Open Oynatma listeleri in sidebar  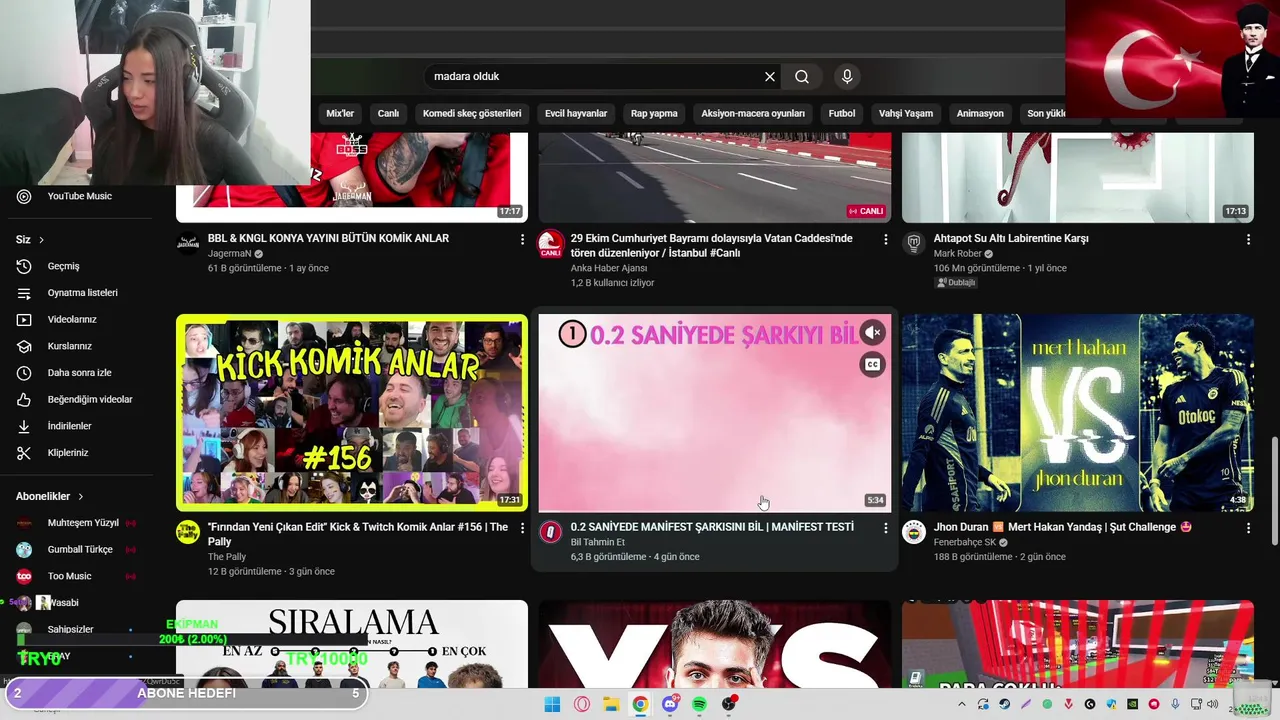tap(80, 293)
